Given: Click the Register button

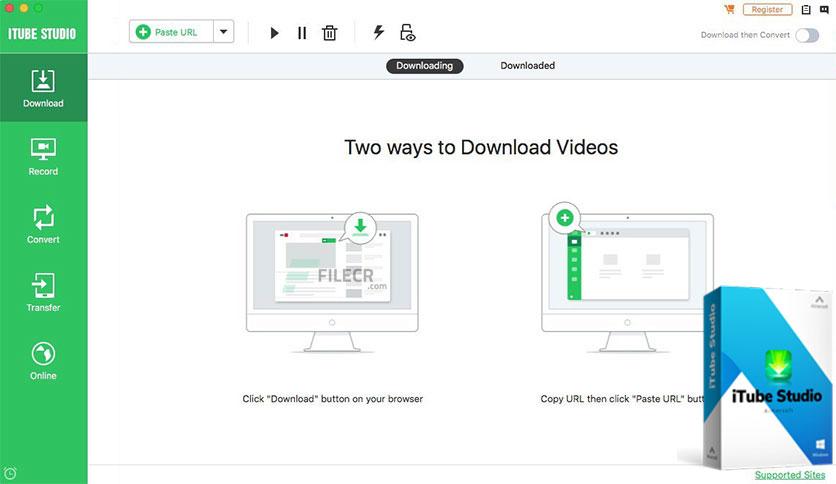Looking at the screenshot, I should (767, 10).
